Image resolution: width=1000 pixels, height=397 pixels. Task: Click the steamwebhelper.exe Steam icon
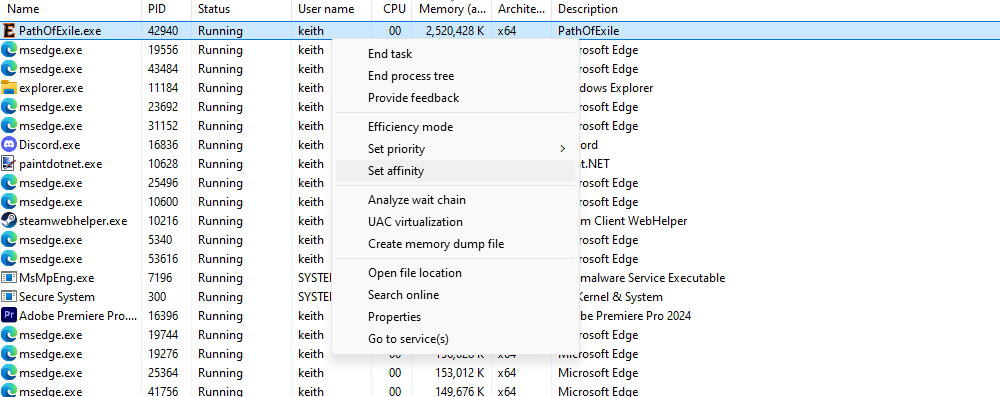(x=9, y=221)
